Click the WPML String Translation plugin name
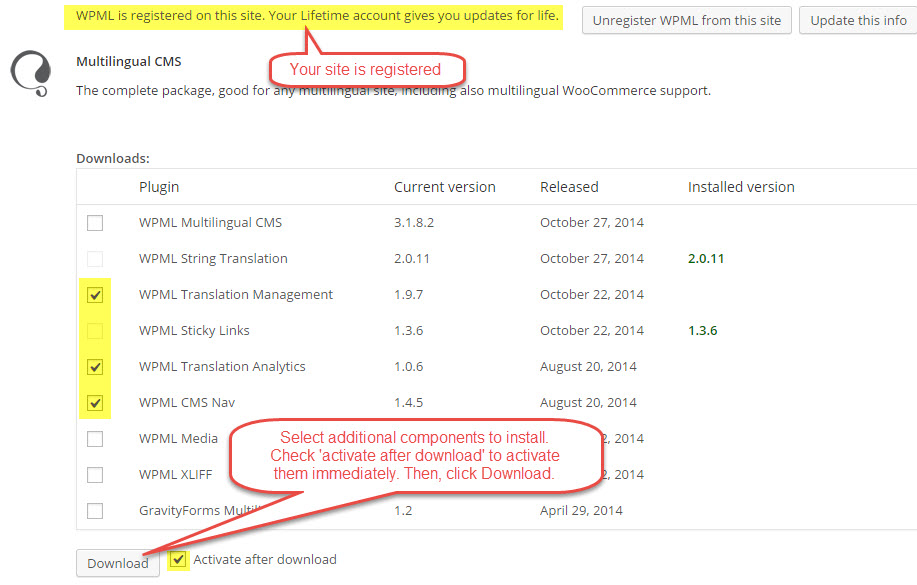The image size is (917, 585). pos(213,259)
